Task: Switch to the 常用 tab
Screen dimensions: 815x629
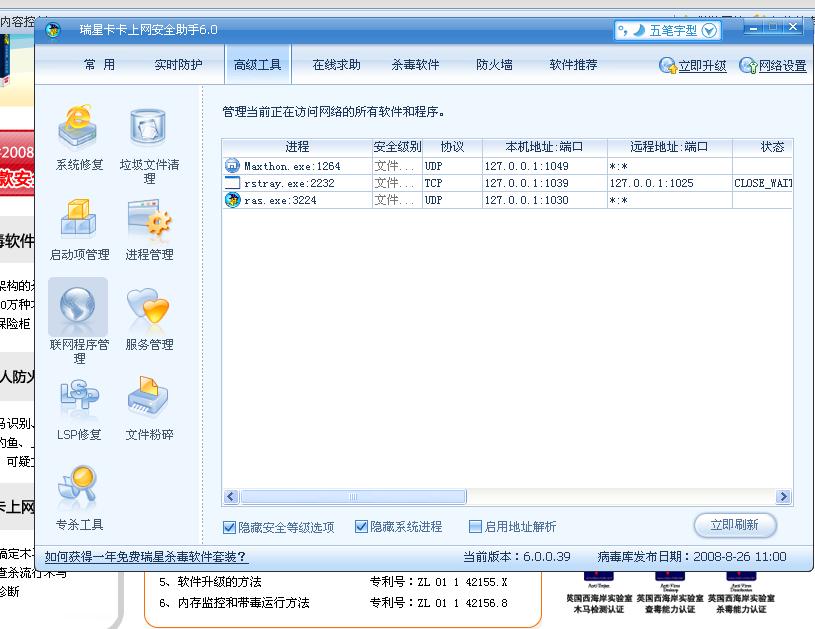Action: (x=99, y=64)
